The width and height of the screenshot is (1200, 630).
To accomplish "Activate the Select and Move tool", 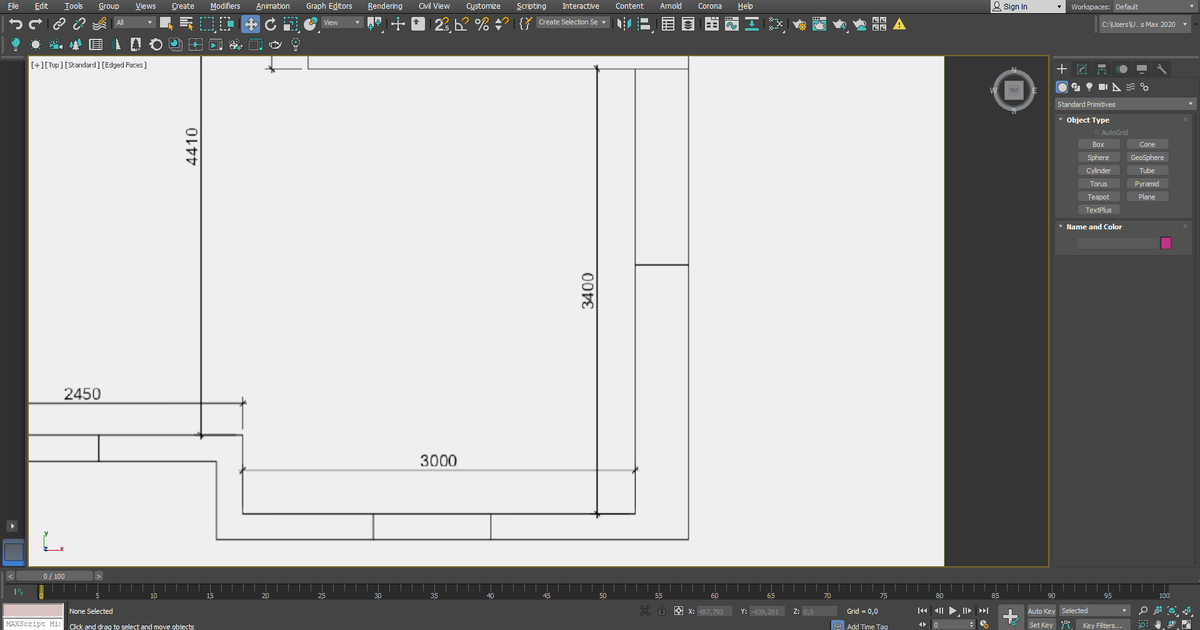I will (250, 24).
